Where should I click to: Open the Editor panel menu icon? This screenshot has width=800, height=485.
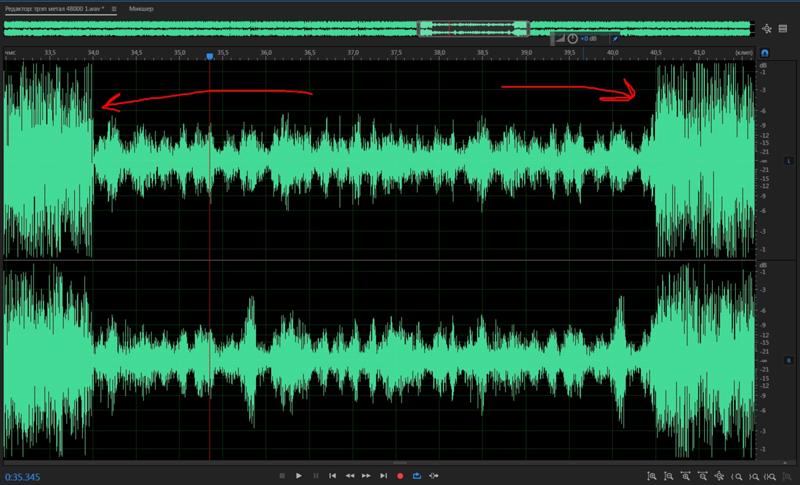(114, 9)
